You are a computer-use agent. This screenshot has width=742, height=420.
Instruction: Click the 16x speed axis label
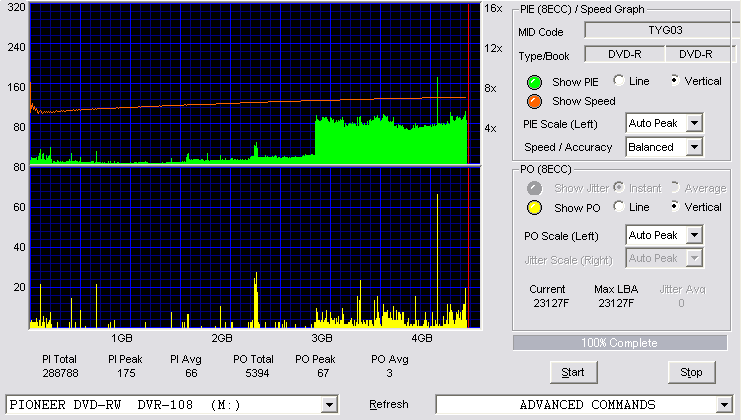pyautogui.click(x=493, y=9)
